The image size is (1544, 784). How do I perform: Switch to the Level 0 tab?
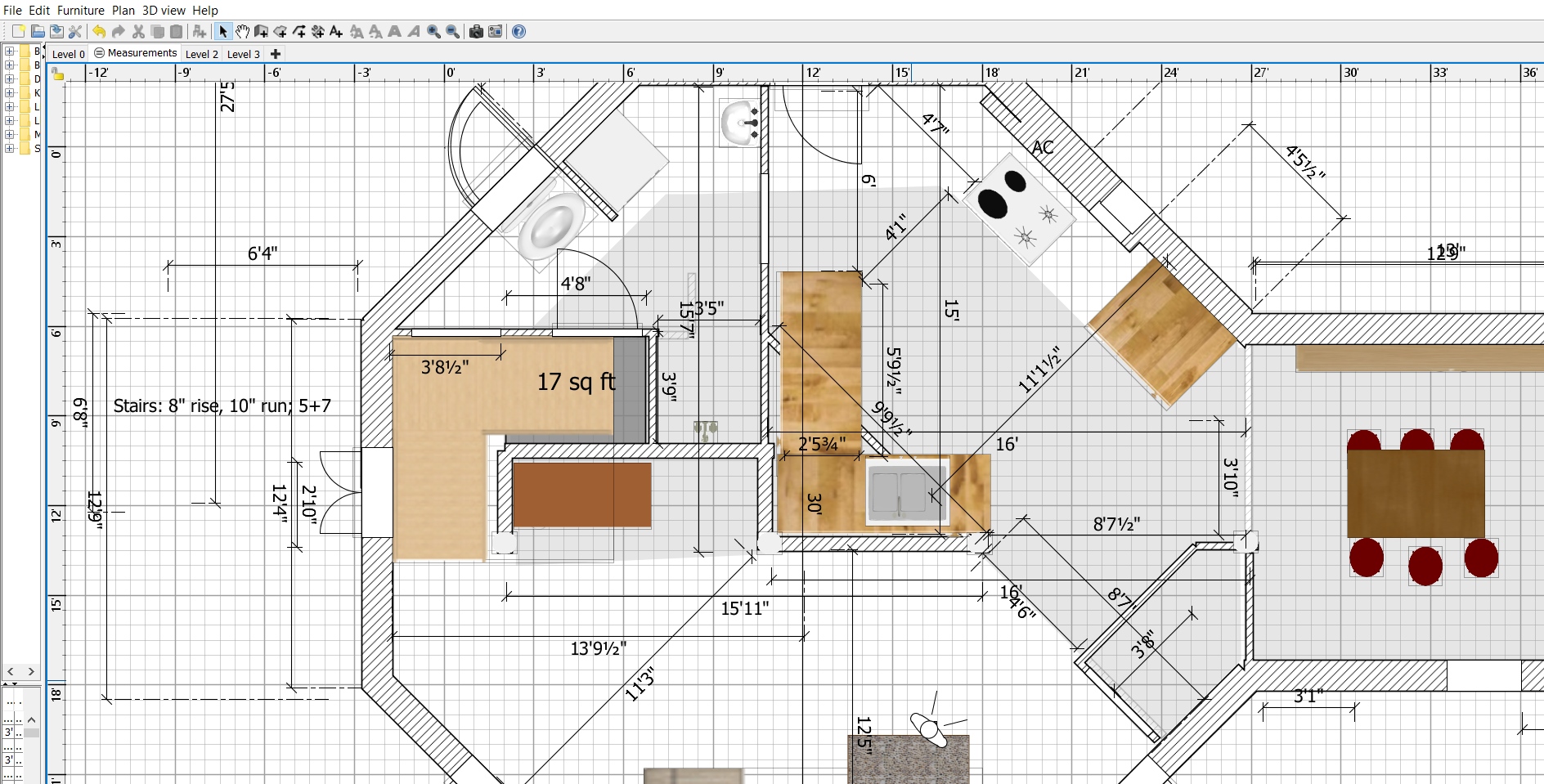click(x=68, y=54)
